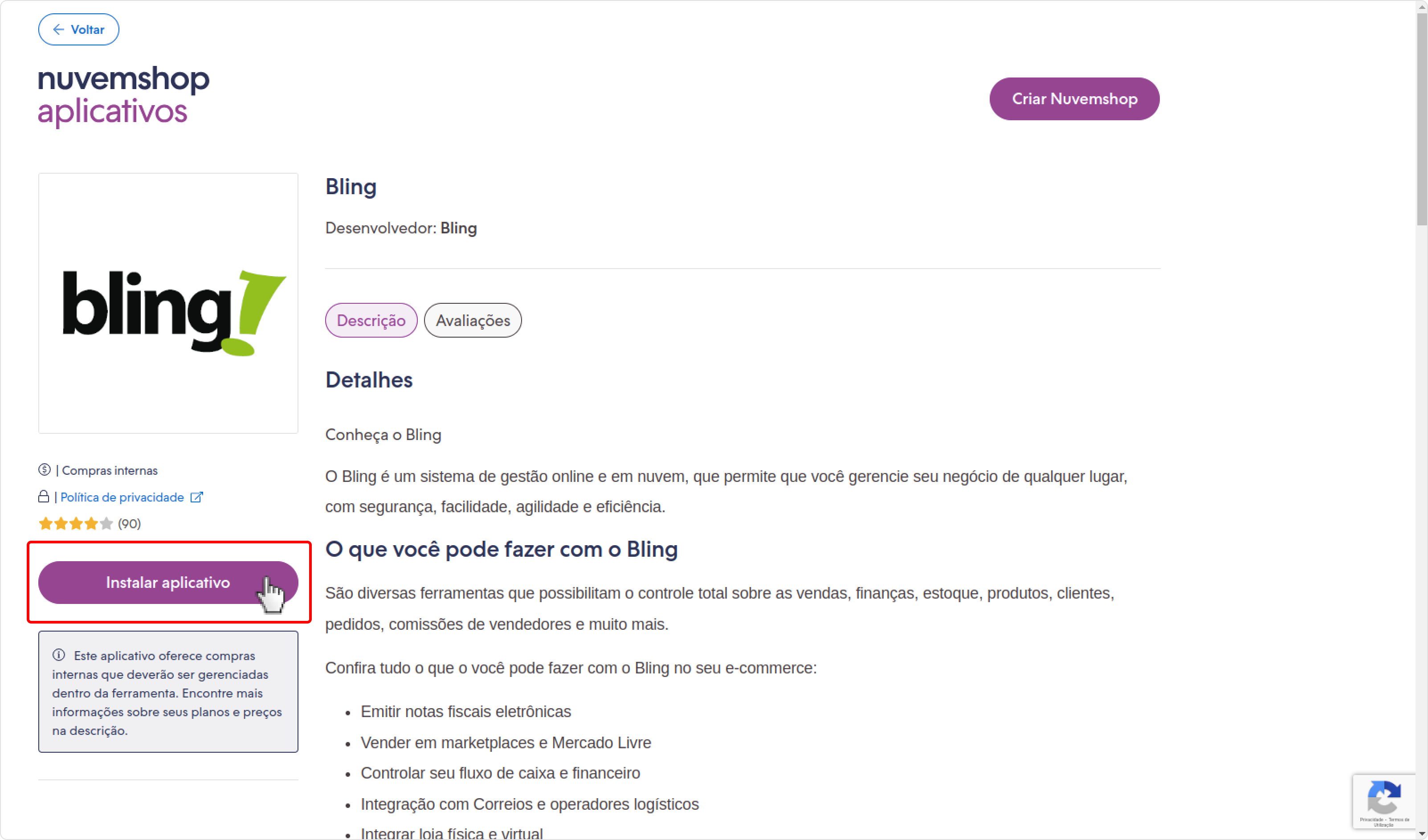Open the external link icon beside Política de privacidade

coord(196,497)
